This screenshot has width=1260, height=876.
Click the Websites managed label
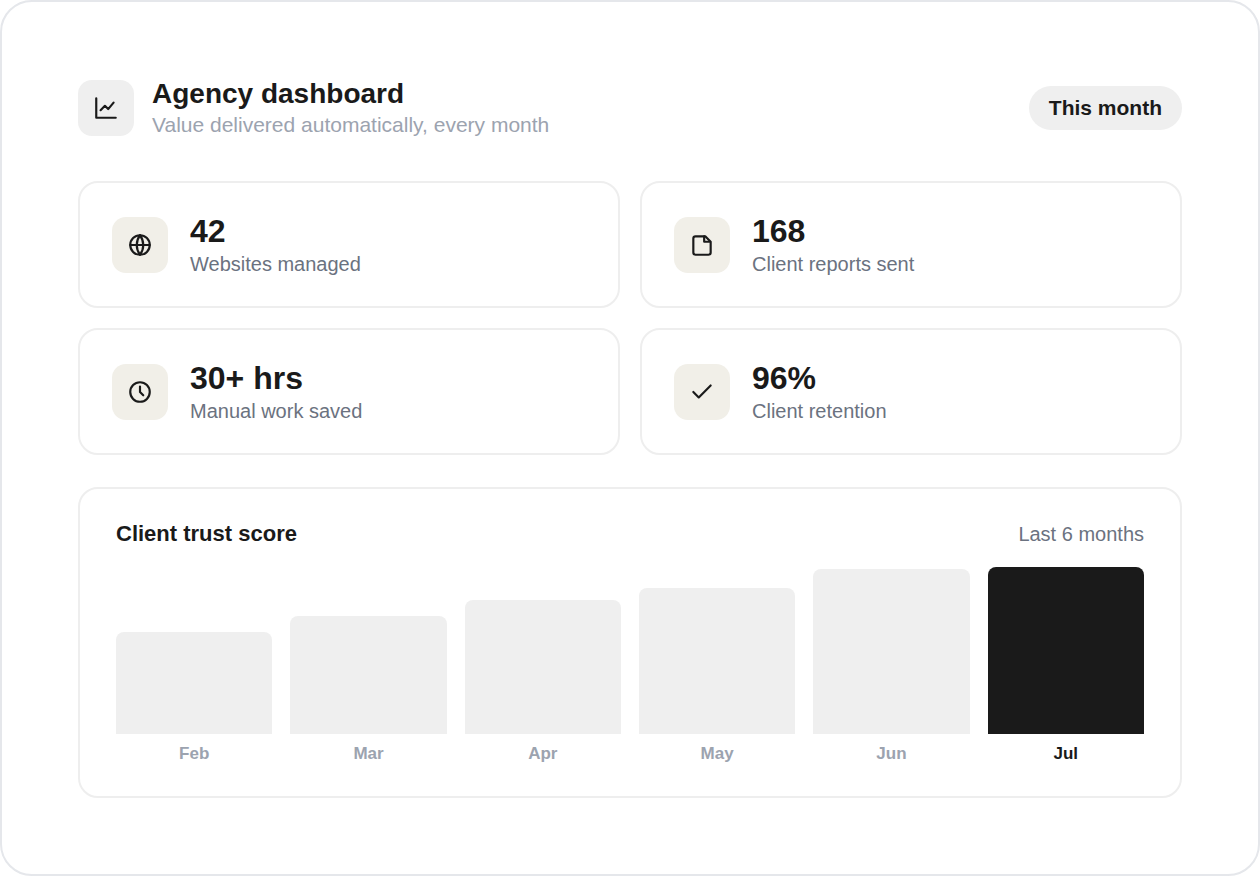[x=275, y=264]
